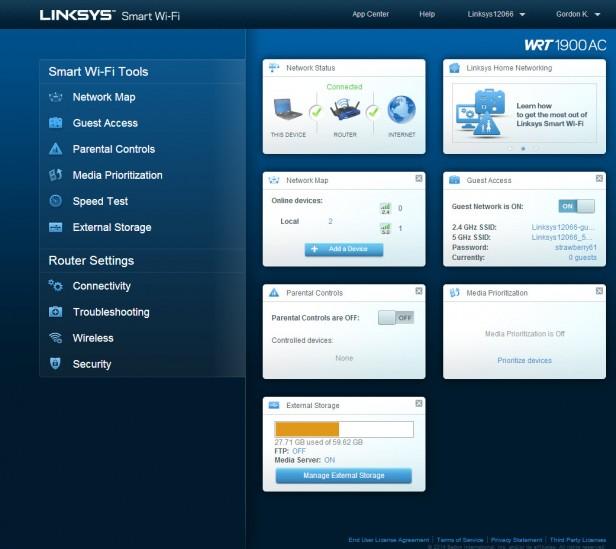Click the External Storage drive icon in sidebar
Viewport: 616px width, 549px height.
pyautogui.click(x=55, y=227)
